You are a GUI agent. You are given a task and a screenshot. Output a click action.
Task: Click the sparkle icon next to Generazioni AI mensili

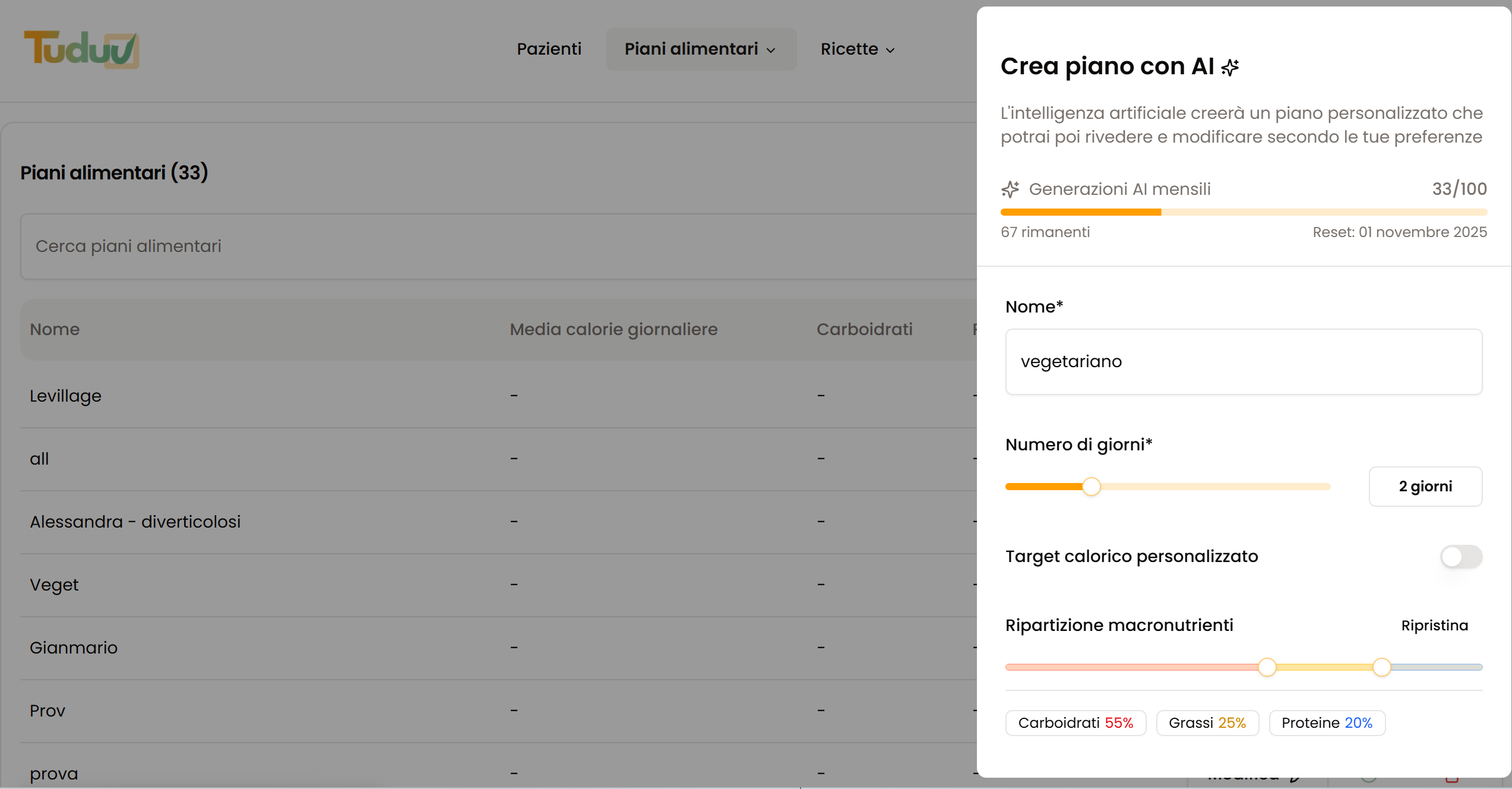[x=1010, y=190]
